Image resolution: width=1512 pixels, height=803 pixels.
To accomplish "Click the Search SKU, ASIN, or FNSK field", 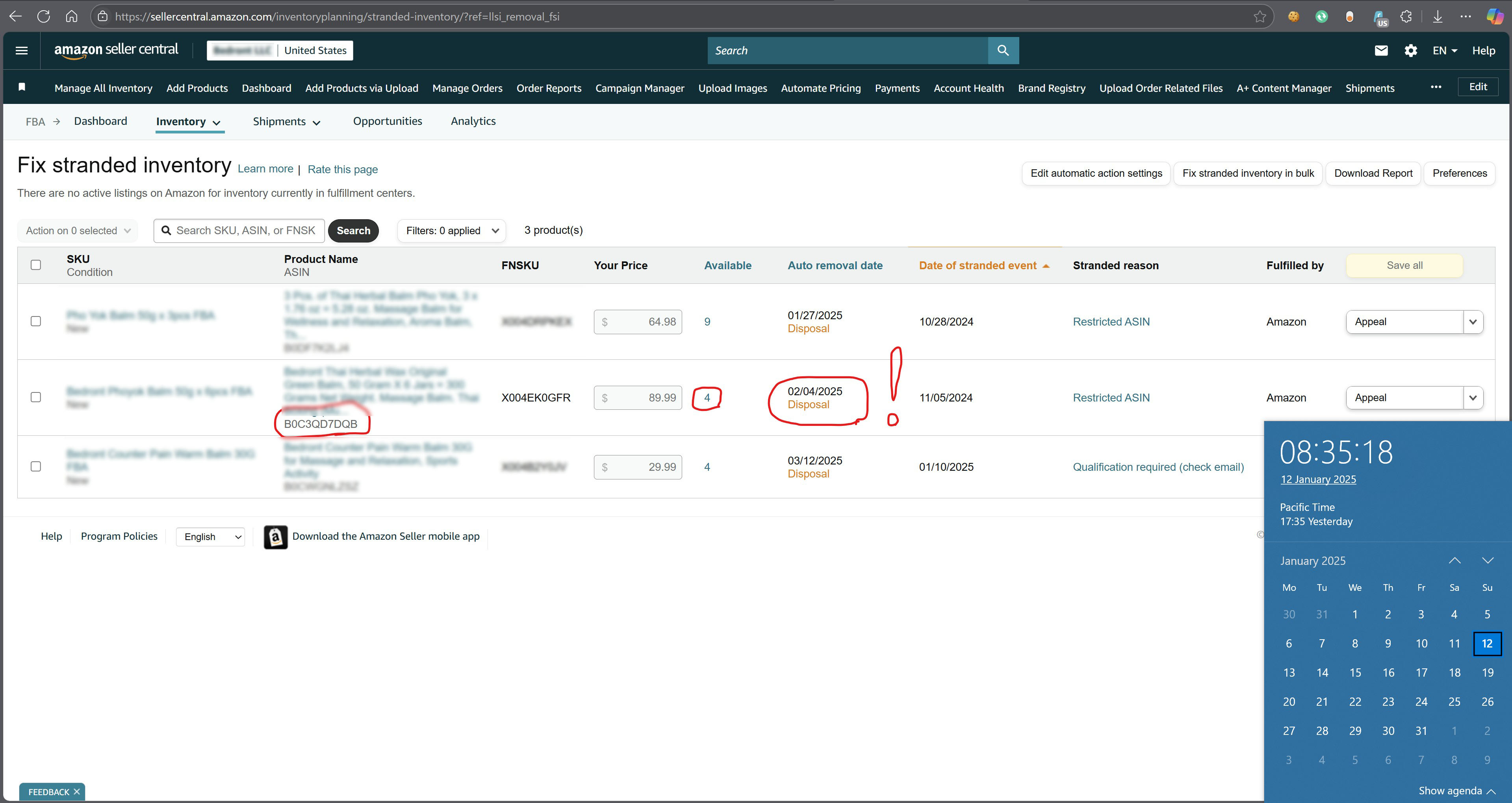I will click(x=239, y=231).
